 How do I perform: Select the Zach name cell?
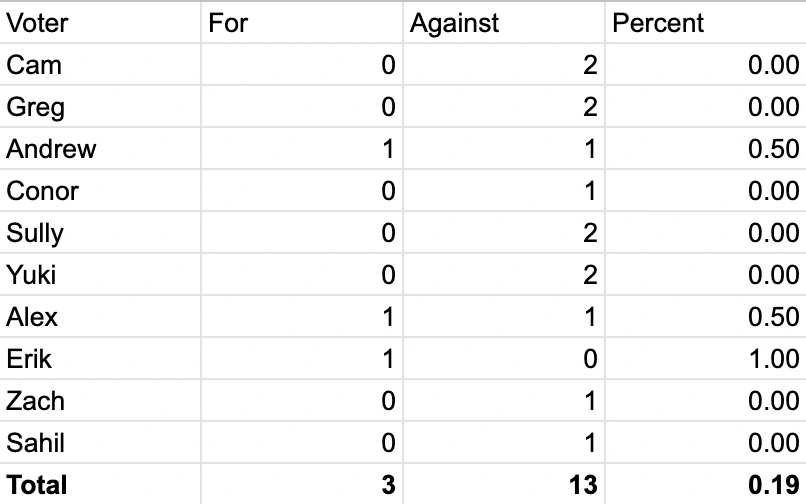[100, 401]
